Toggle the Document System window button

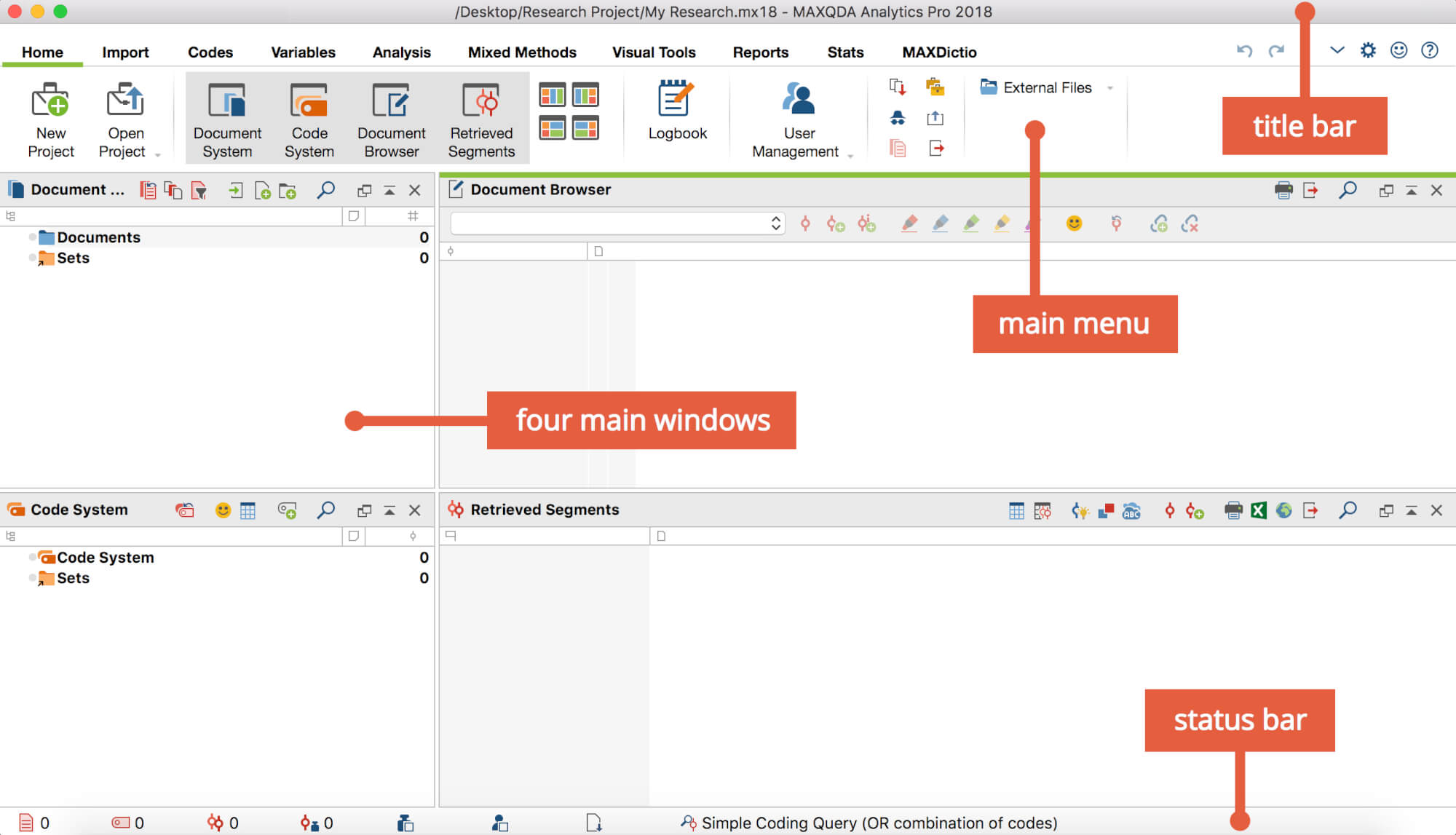(x=227, y=119)
